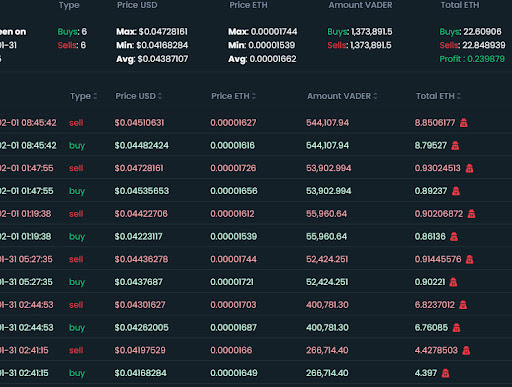Click the bot icon after 4.4278503
This screenshot has height=387, width=512.
pos(466,350)
